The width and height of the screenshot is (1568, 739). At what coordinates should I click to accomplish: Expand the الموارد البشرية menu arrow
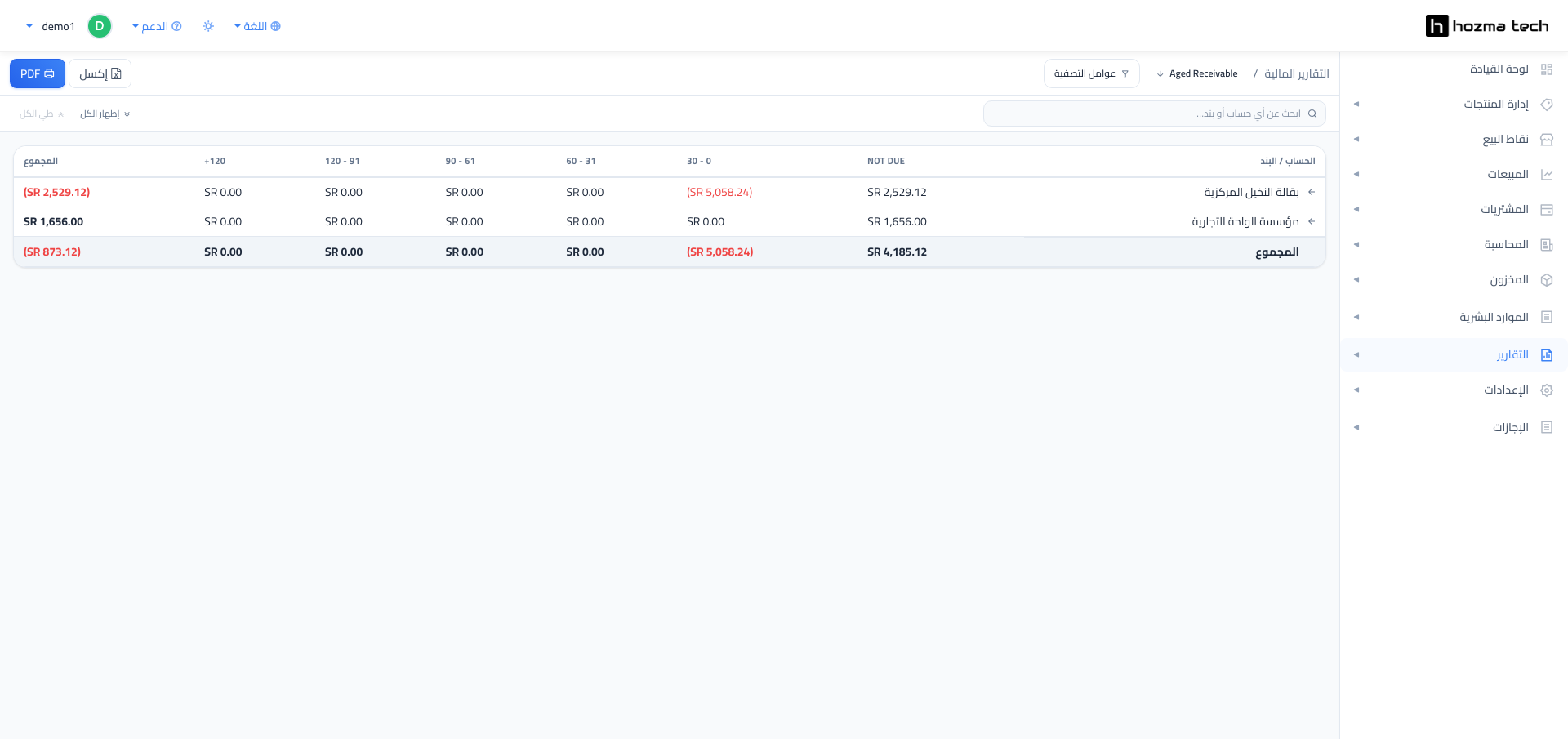point(1356,317)
